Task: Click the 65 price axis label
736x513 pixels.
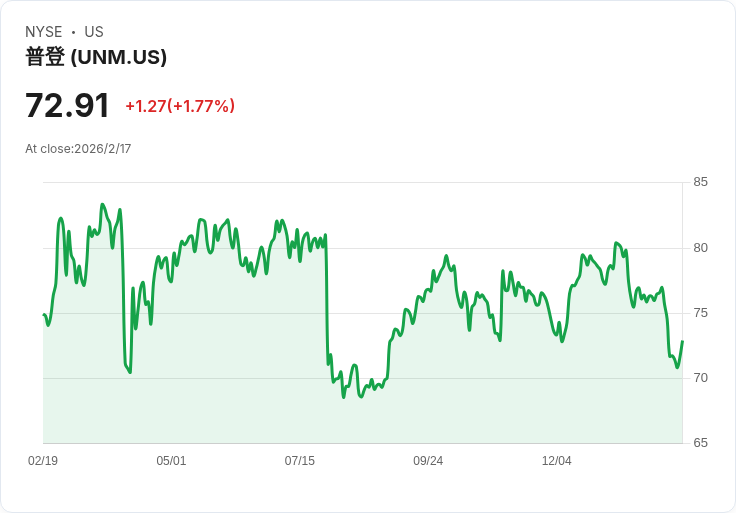Action: pos(700,443)
